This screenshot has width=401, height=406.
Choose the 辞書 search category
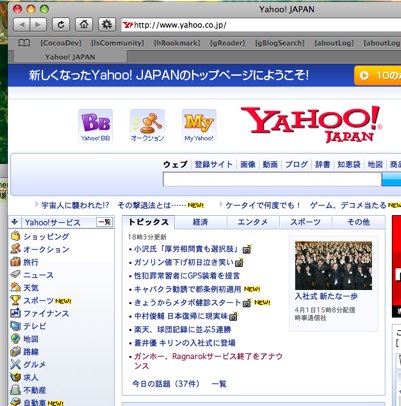[322, 164]
